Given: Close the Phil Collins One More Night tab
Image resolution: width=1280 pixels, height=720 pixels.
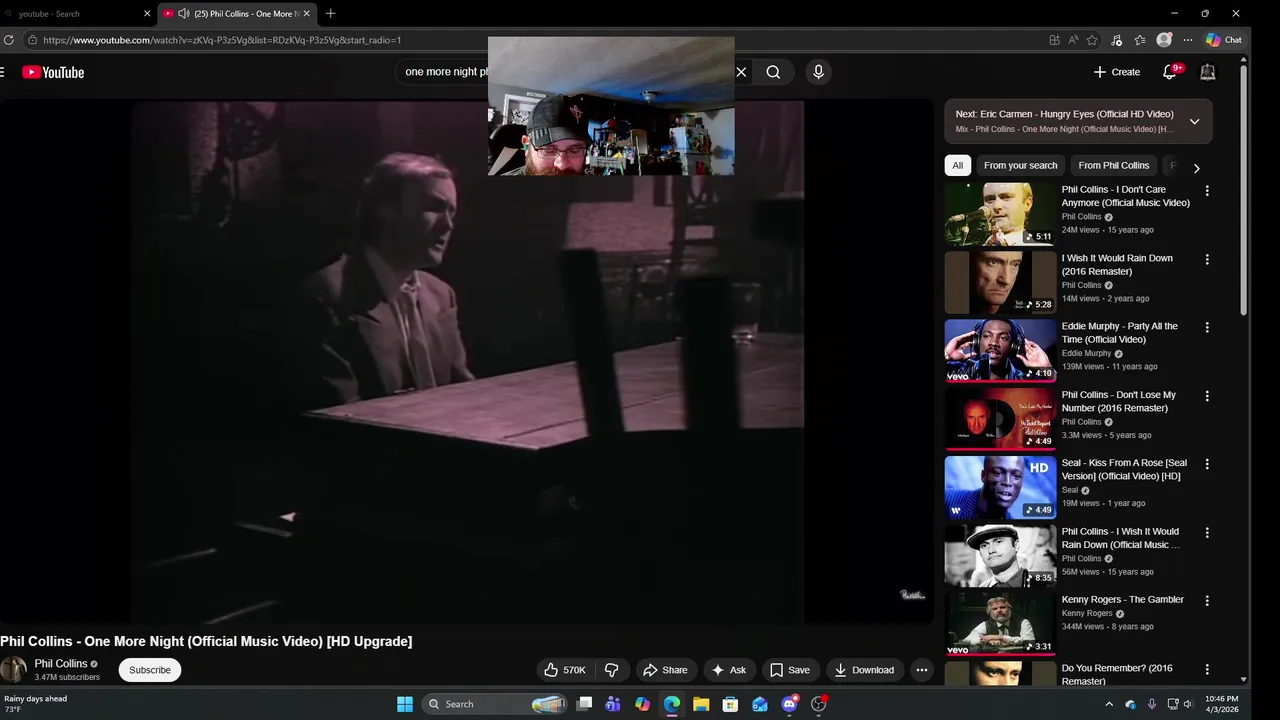Looking at the screenshot, I should [x=307, y=14].
